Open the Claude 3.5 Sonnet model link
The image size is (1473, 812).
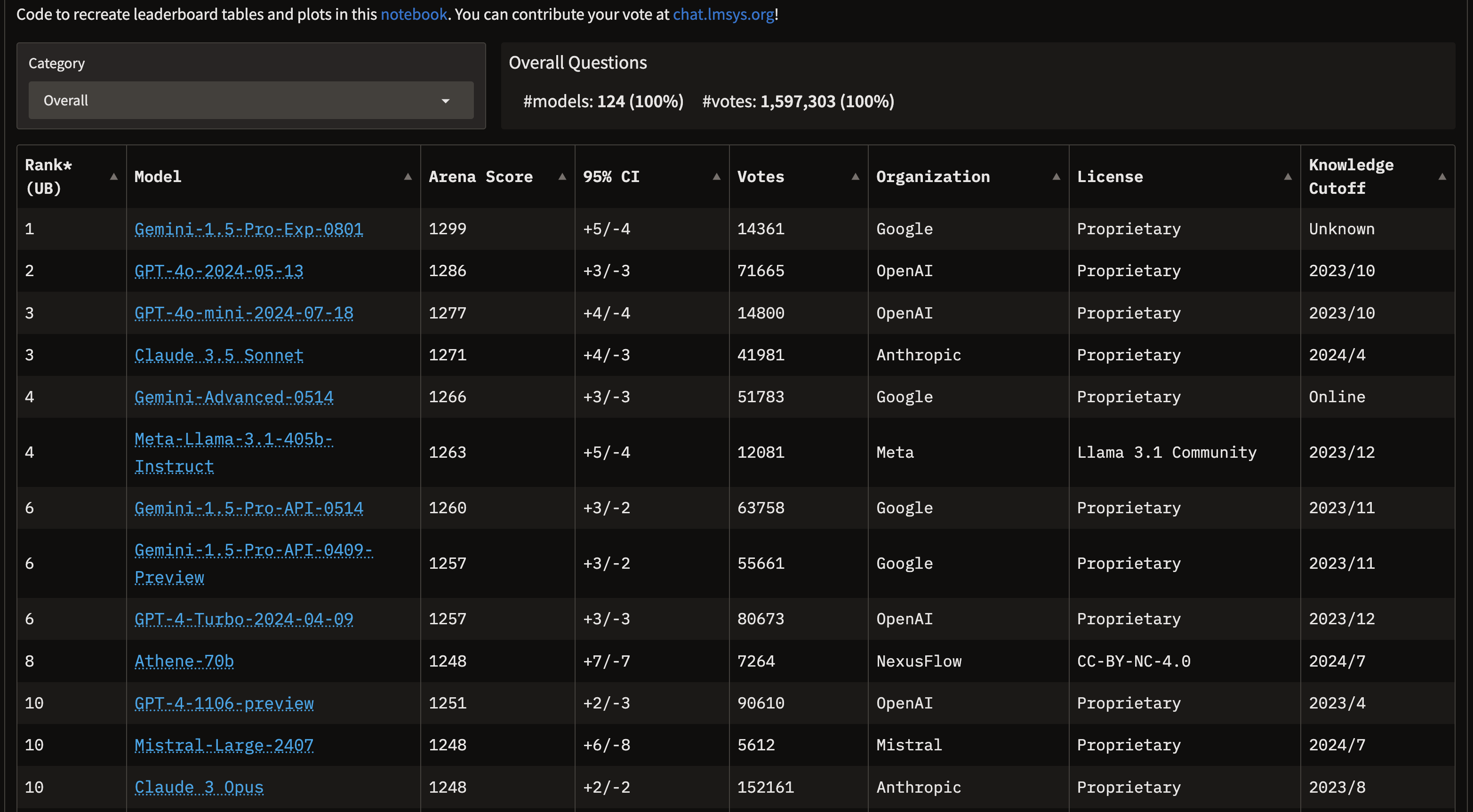(218, 355)
